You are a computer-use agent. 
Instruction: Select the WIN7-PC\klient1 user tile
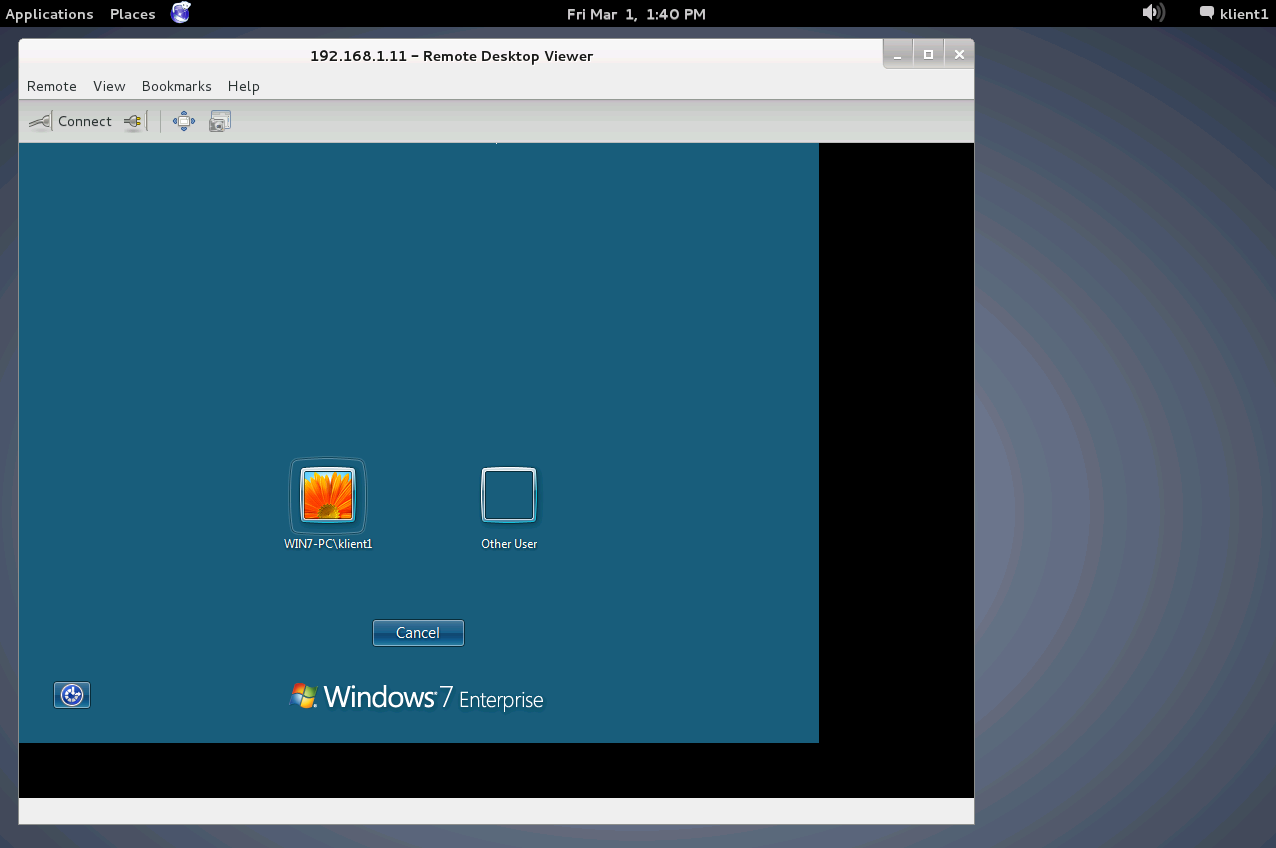click(328, 496)
